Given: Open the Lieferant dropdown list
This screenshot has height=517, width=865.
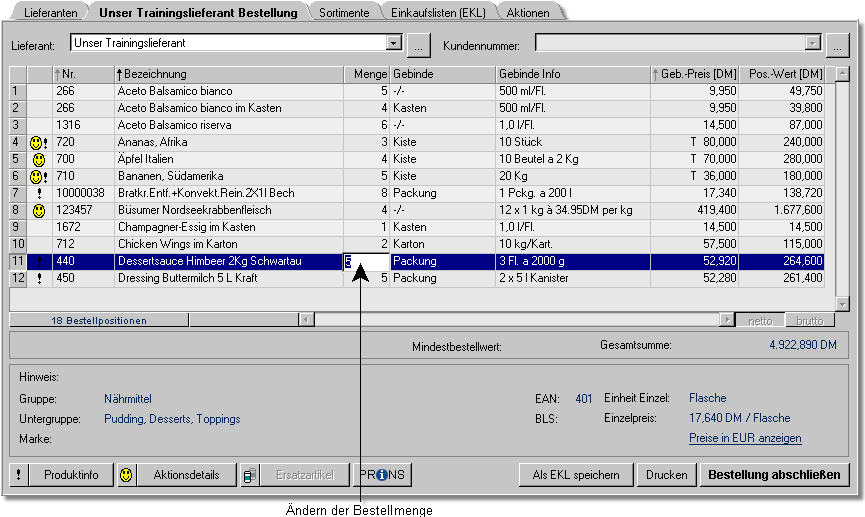Looking at the screenshot, I should (394, 44).
